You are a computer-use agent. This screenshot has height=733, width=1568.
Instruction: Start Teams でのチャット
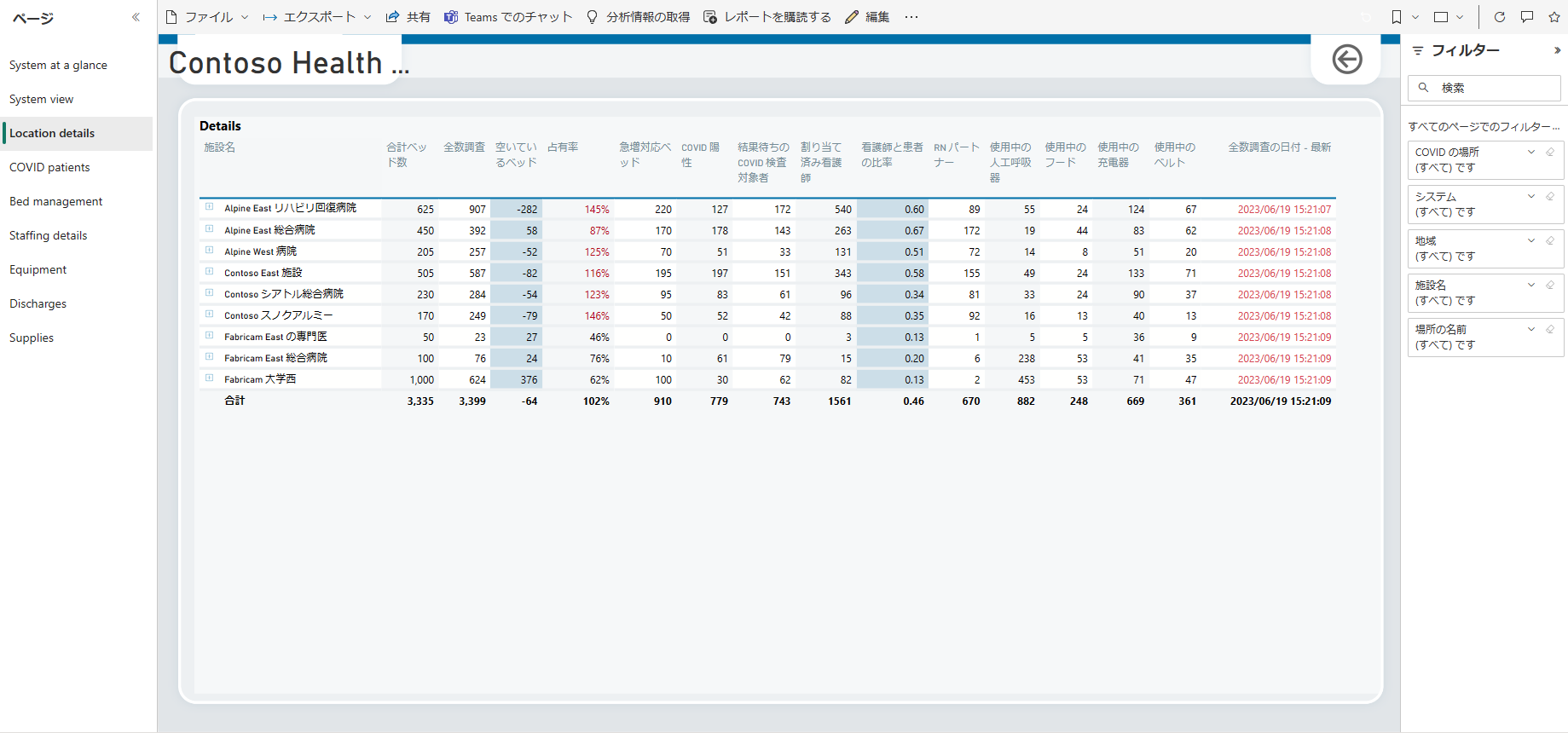click(508, 17)
